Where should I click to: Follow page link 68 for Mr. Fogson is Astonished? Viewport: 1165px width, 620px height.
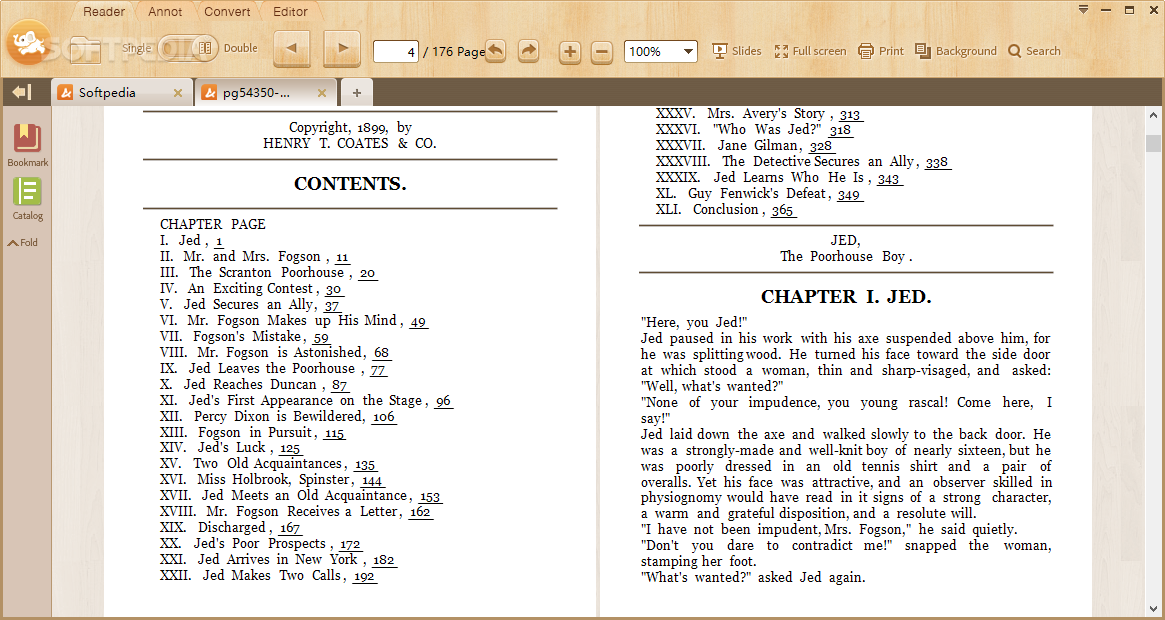point(381,353)
